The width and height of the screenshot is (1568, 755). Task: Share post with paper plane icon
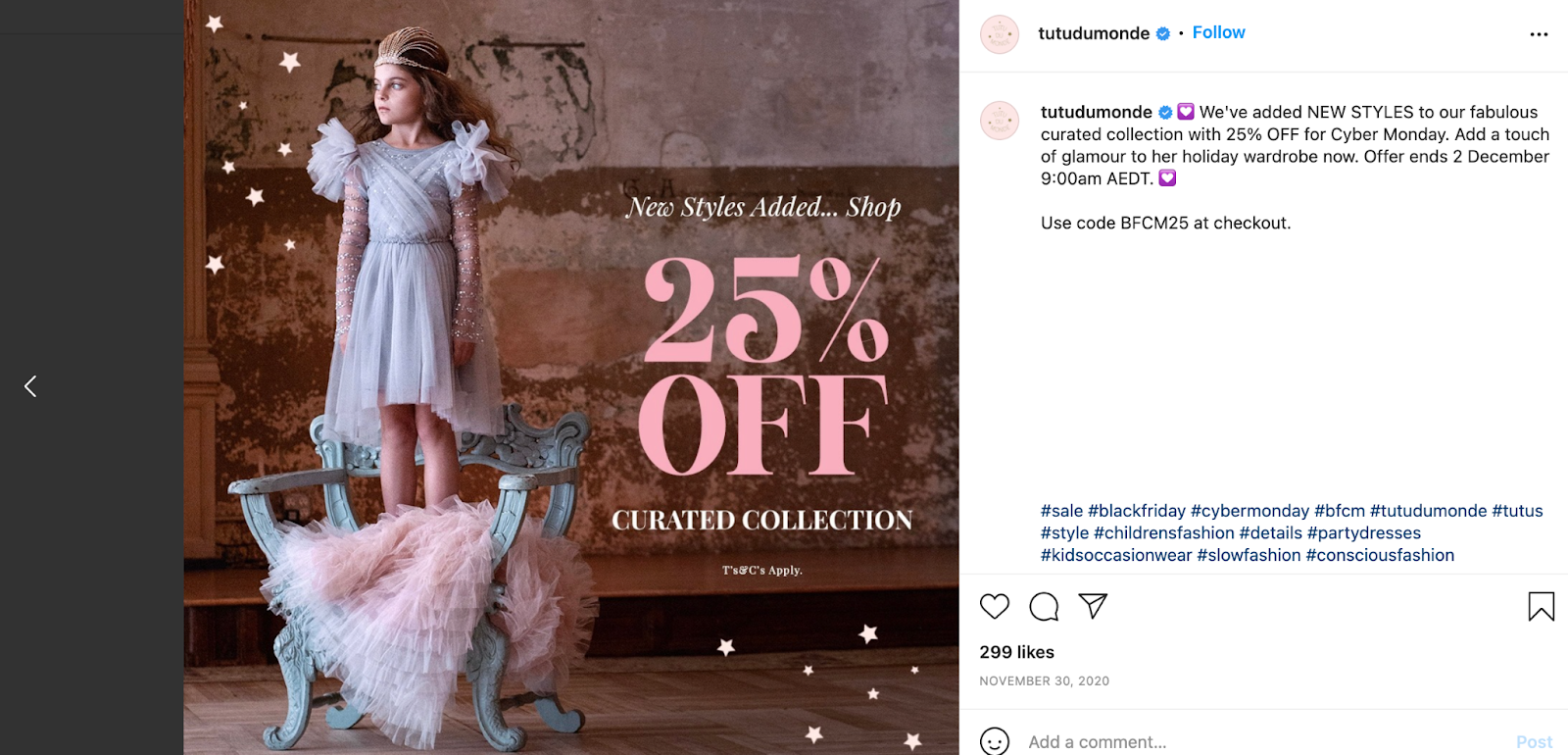pyautogui.click(x=1093, y=606)
